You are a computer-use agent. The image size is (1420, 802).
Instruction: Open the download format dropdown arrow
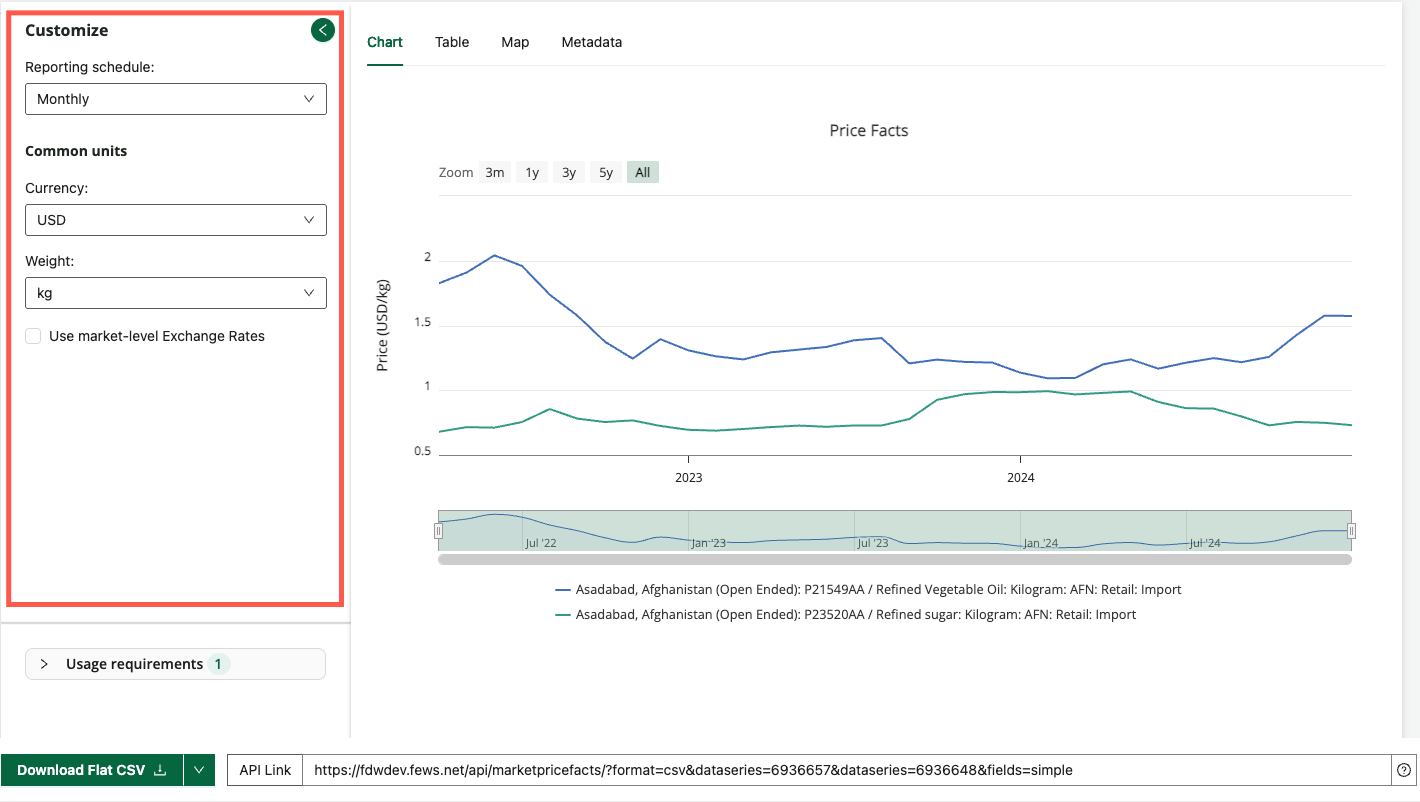click(x=199, y=770)
